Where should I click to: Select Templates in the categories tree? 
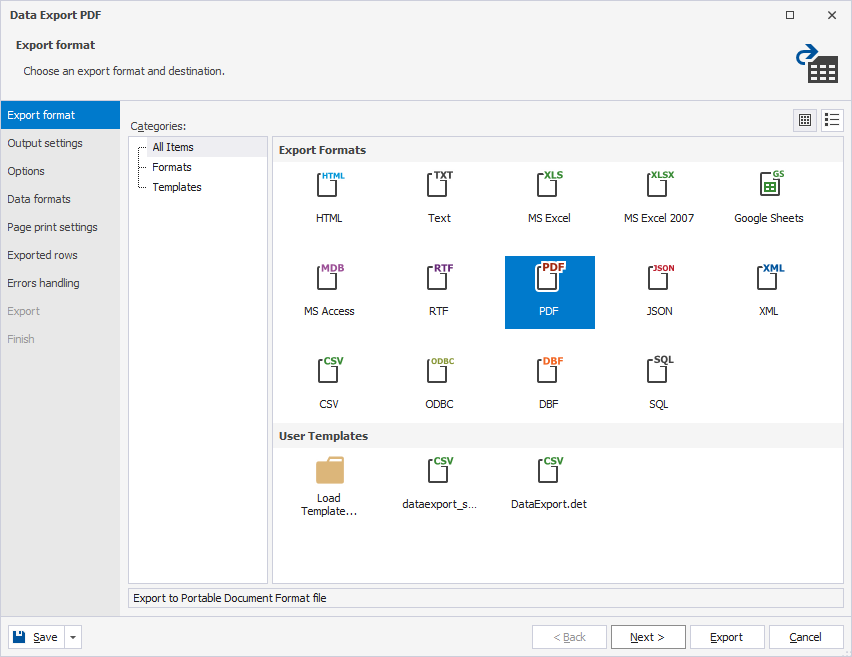pyautogui.click(x=177, y=187)
